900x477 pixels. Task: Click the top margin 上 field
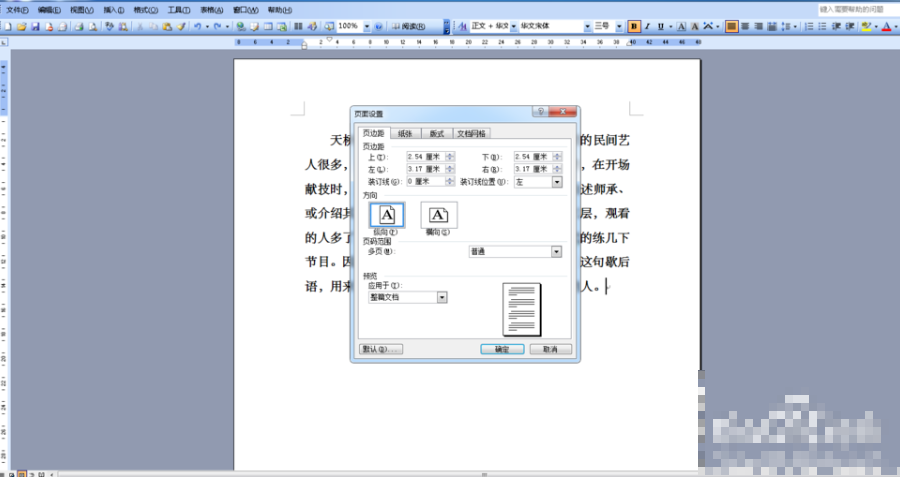[x=425, y=157]
